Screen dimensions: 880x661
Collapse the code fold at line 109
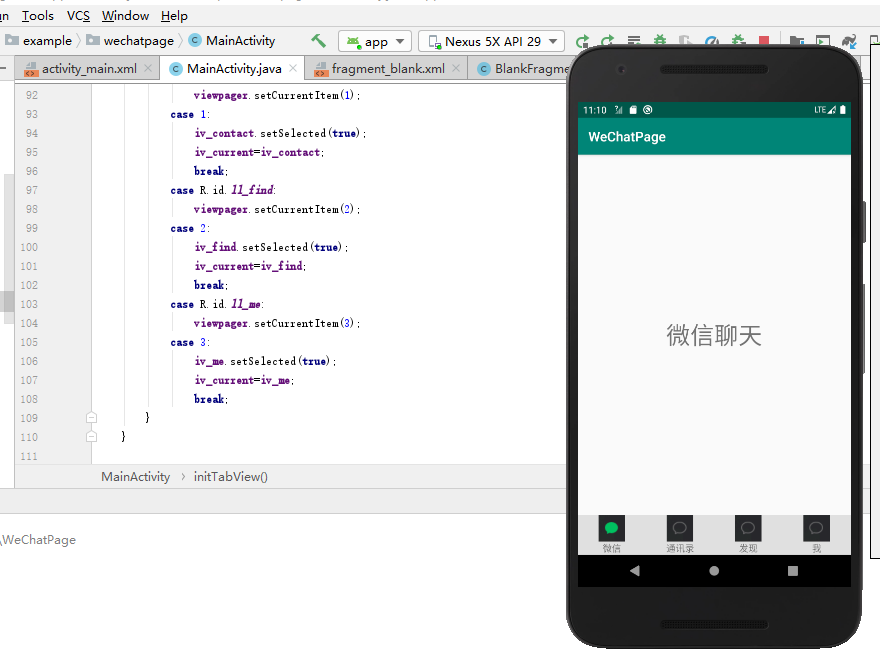[x=91, y=417]
